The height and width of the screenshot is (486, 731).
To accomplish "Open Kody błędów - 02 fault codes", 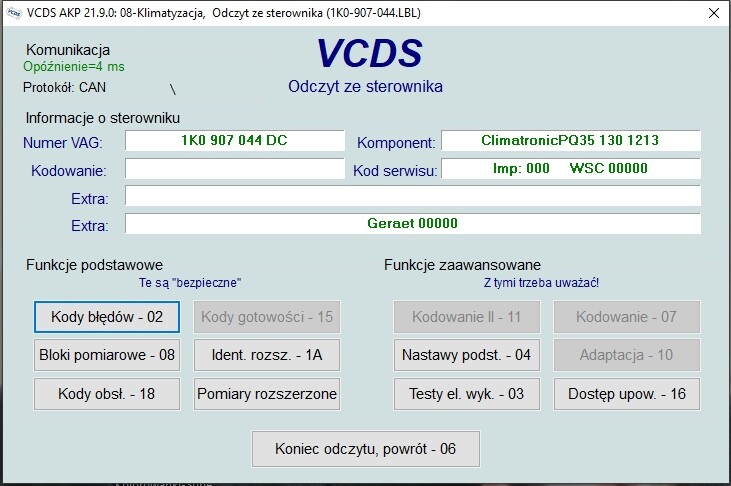I will pyautogui.click(x=107, y=317).
